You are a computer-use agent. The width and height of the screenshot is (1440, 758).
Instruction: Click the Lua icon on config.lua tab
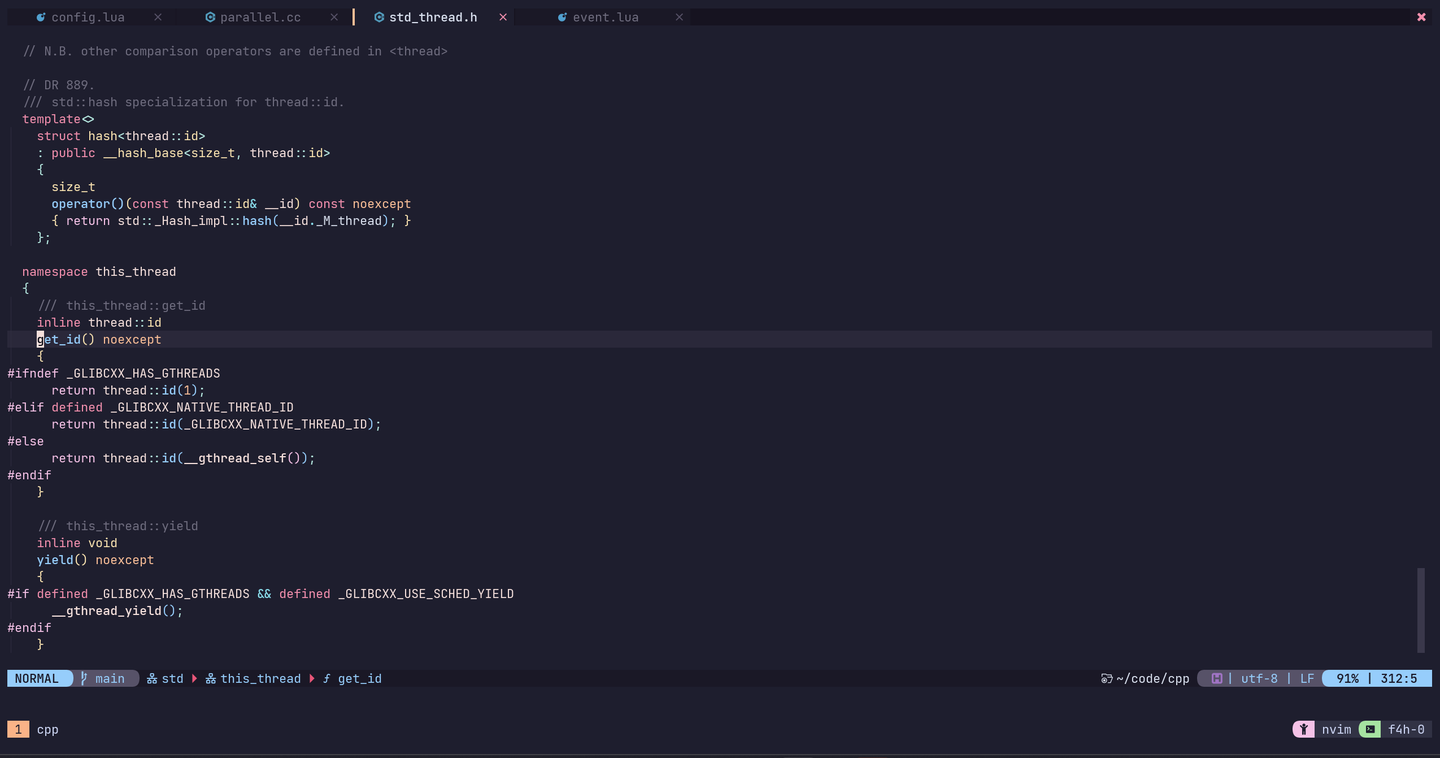click(x=40, y=18)
